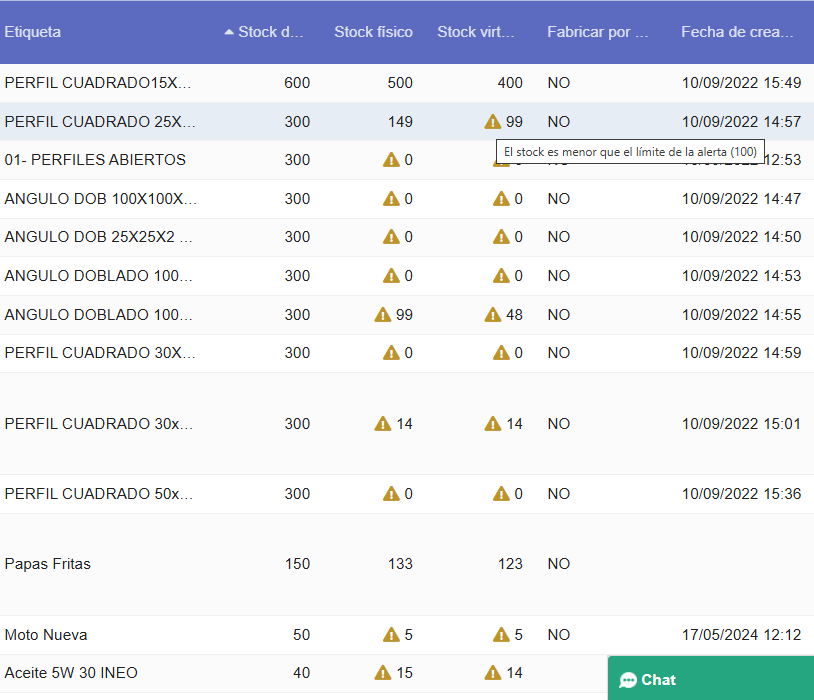Select the Stock físico column header
The height and width of the screenshot is (700, 814).
click(x=373, y=31)
